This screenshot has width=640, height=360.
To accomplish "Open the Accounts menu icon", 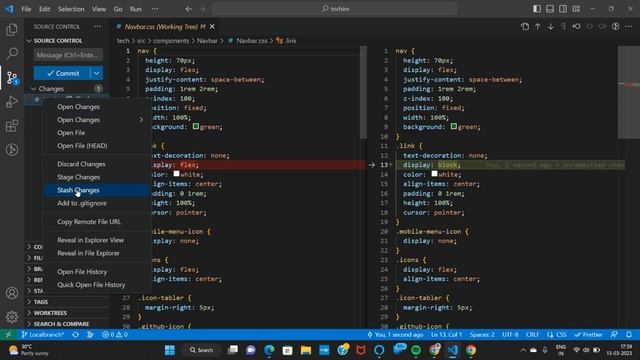I will pos(12,293).
